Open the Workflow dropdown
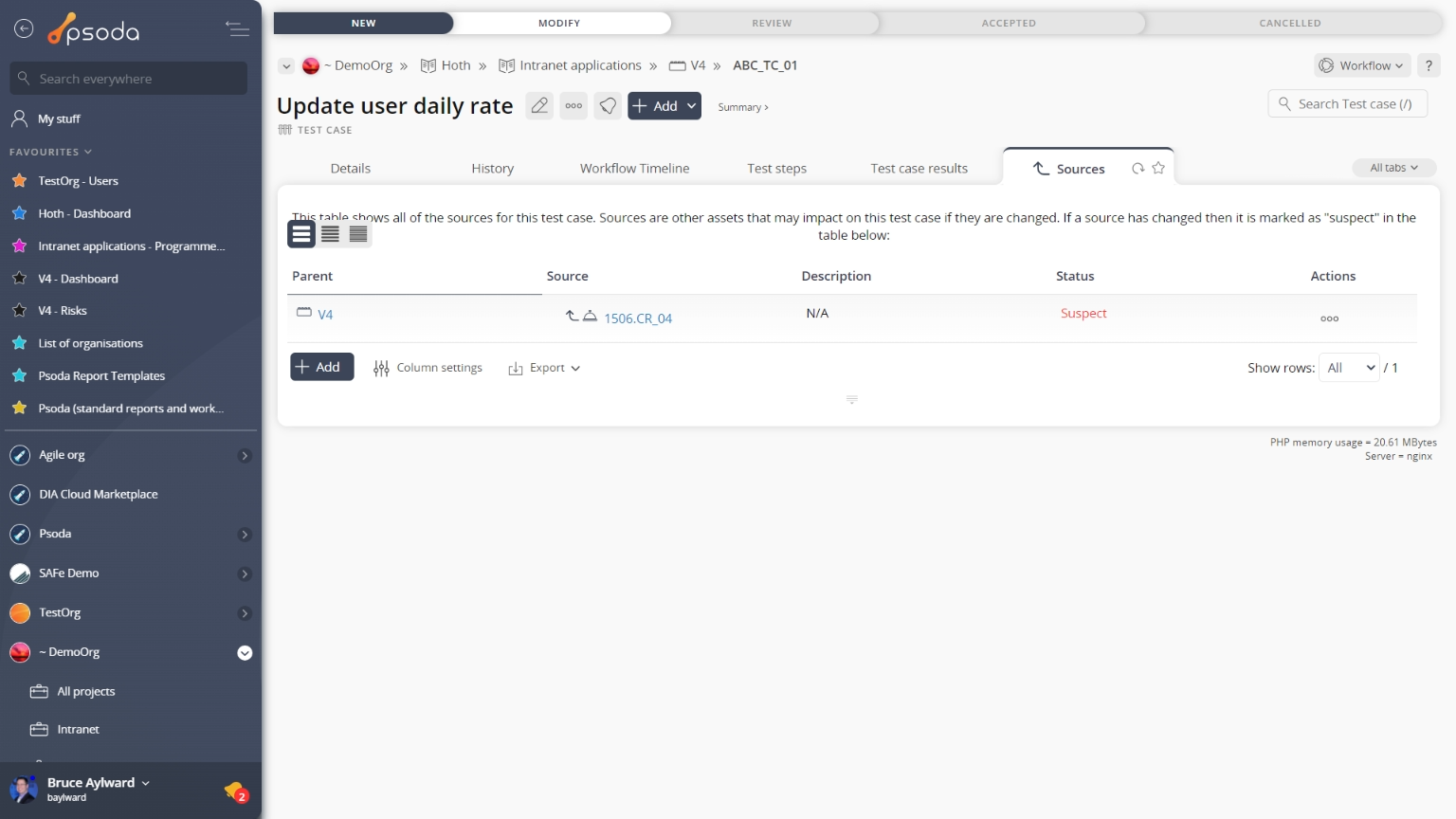Viewport: 1456px width, 819px height. [1362, 65]
